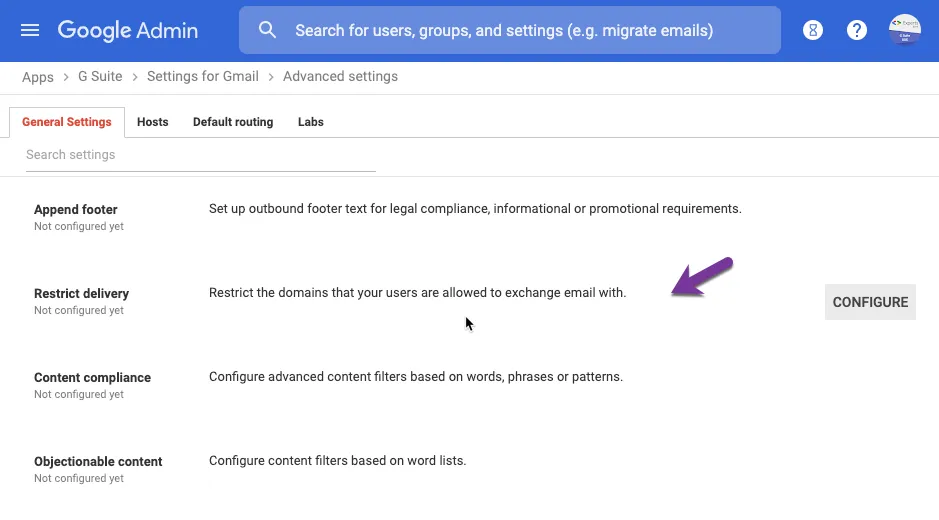
Task: Switch to the Hosts tab
Action: point(153,122)
